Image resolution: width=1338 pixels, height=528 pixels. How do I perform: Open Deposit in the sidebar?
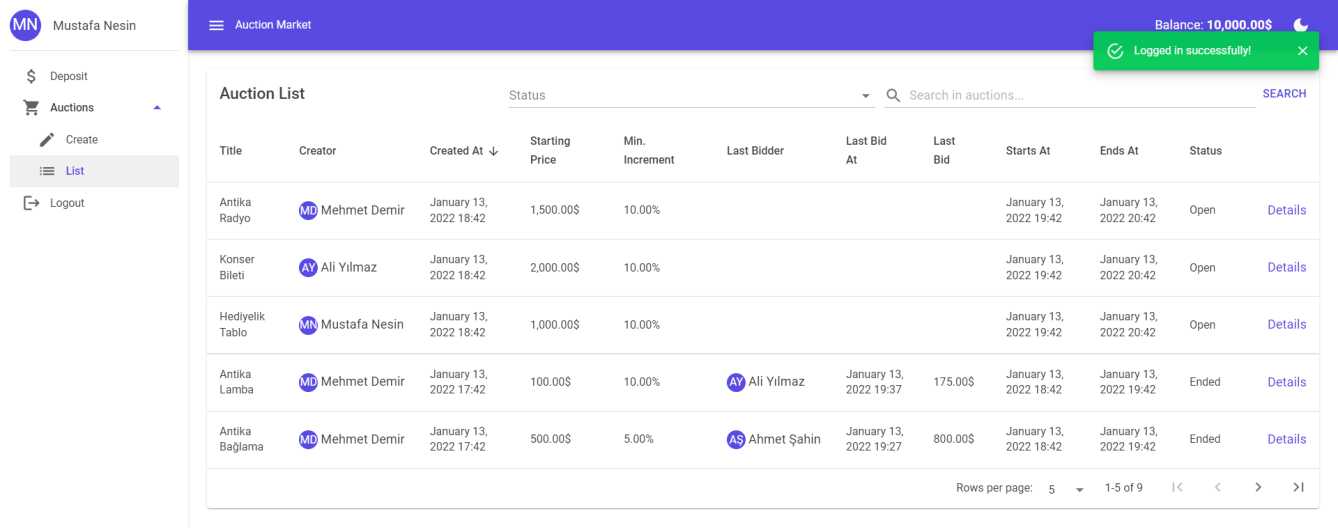(x=94, y=76)
